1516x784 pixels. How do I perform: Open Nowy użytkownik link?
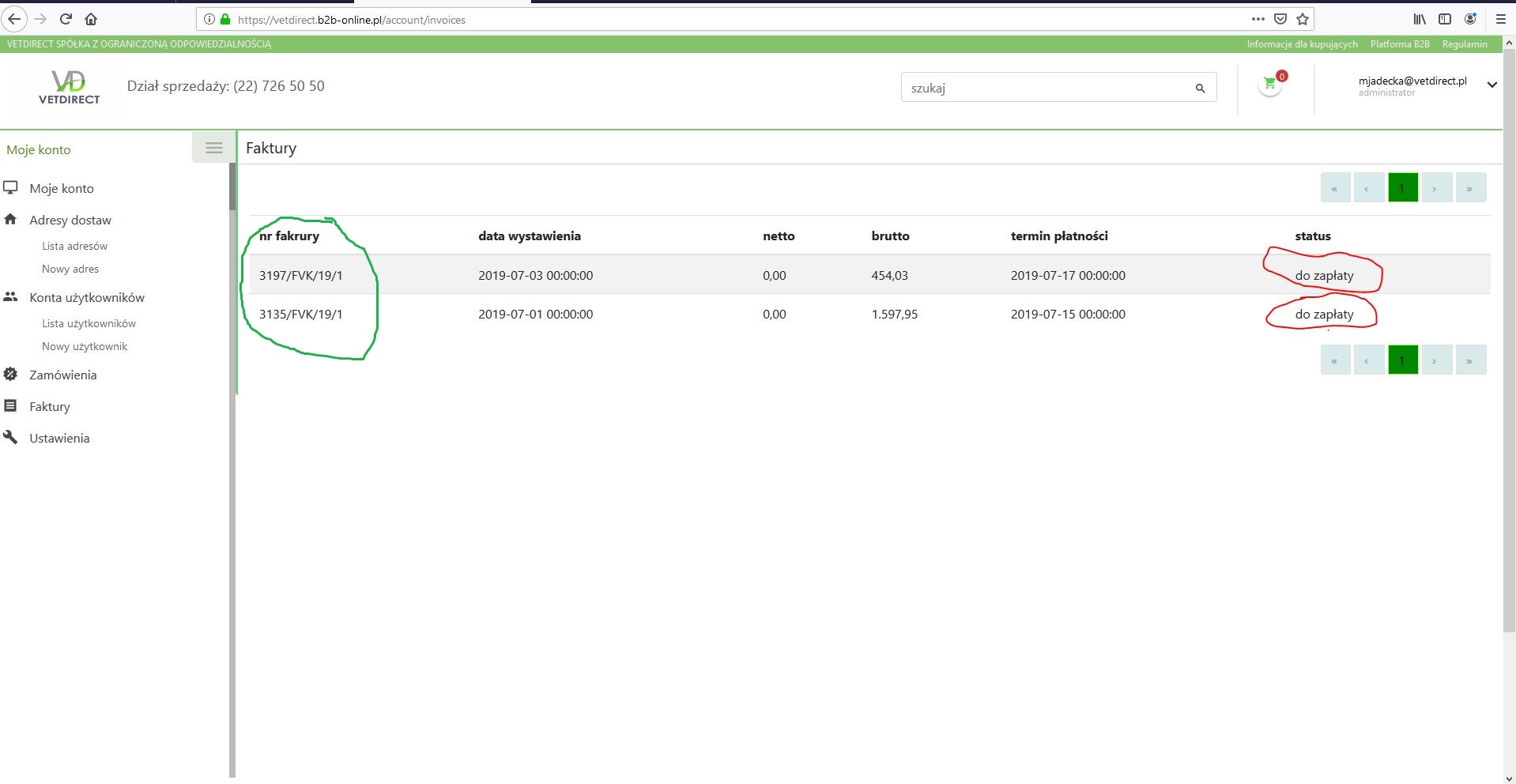[85, 346]
